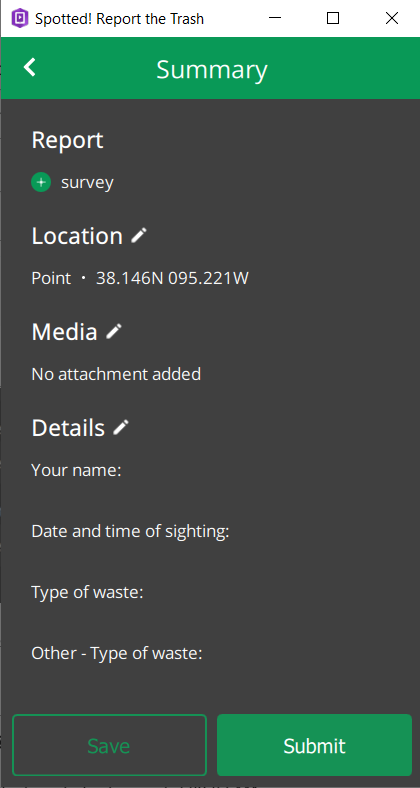Go back using the header arrow
The width and height of the screenshot is (420, 788).
pyautogui.click(x=30, y=67)
